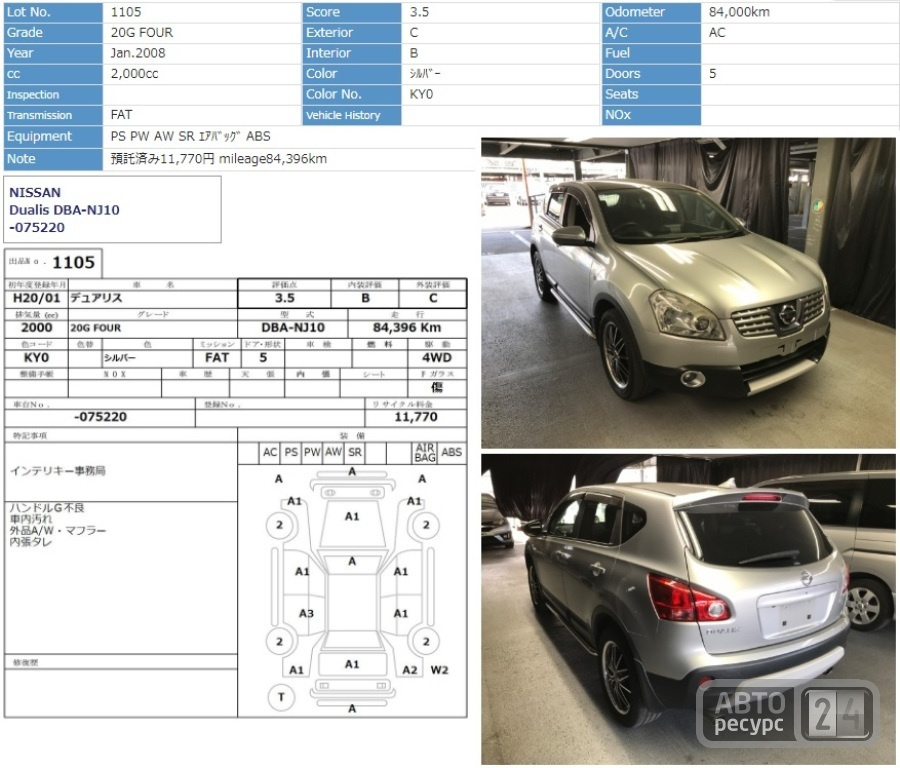The height and width of the screenshot is (768, 900).
Task: Click the sheet's 3.5 score cell
Action: click(x=285, y=298)
